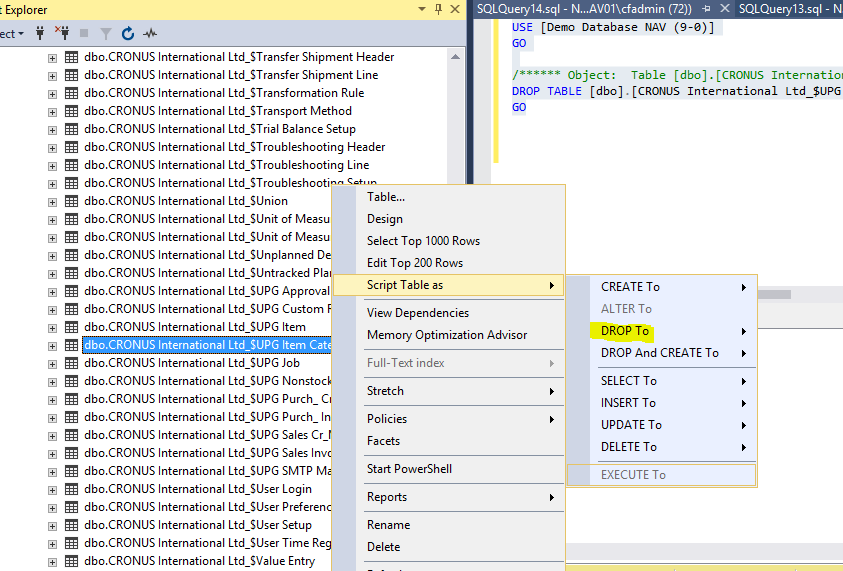Click the table icon of User Setup
Screen dimensions: 843x571
(72, 525)
